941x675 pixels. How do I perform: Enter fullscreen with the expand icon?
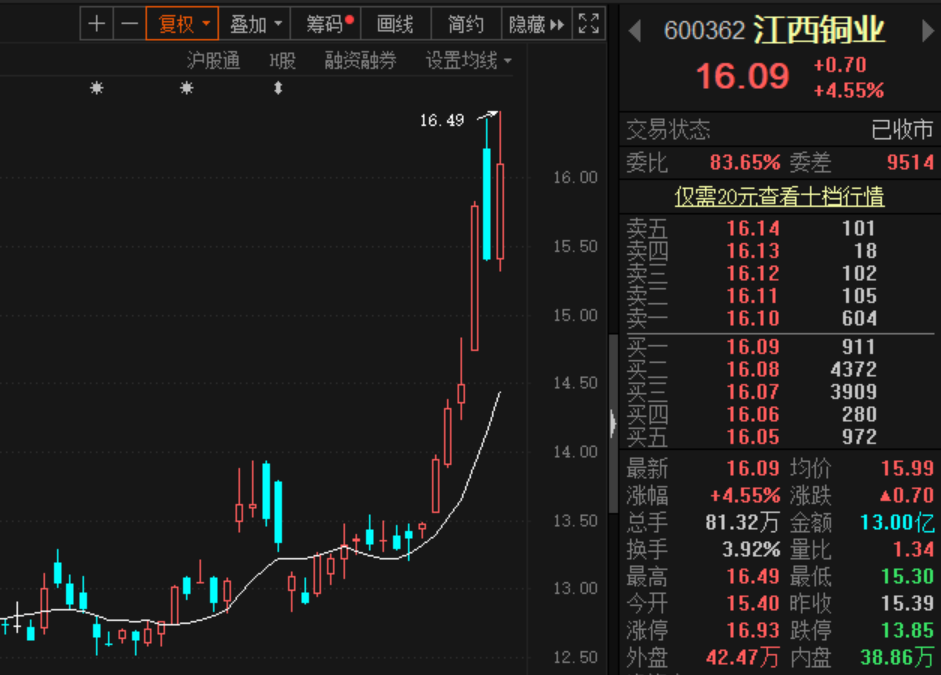click(589, 24)
